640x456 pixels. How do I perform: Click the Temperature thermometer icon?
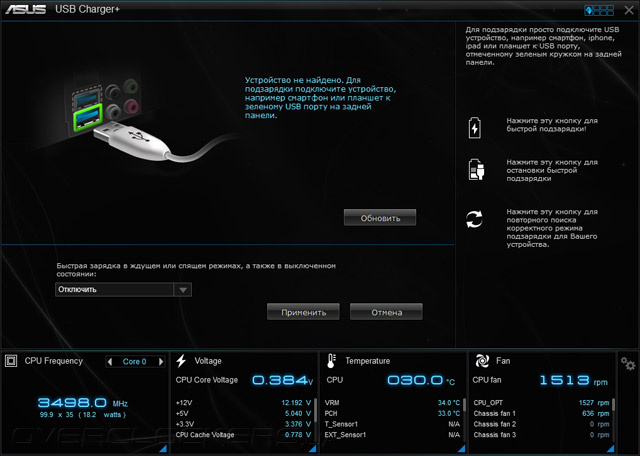[331, 361]
